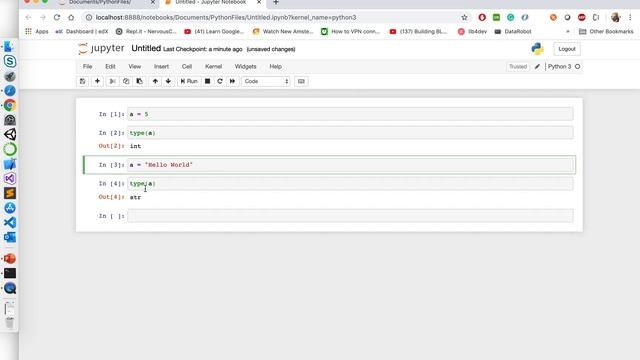Screen dimensions: 640x360
Task: Paste cells below toolbar icon
Action: click(x=139, y=81)
